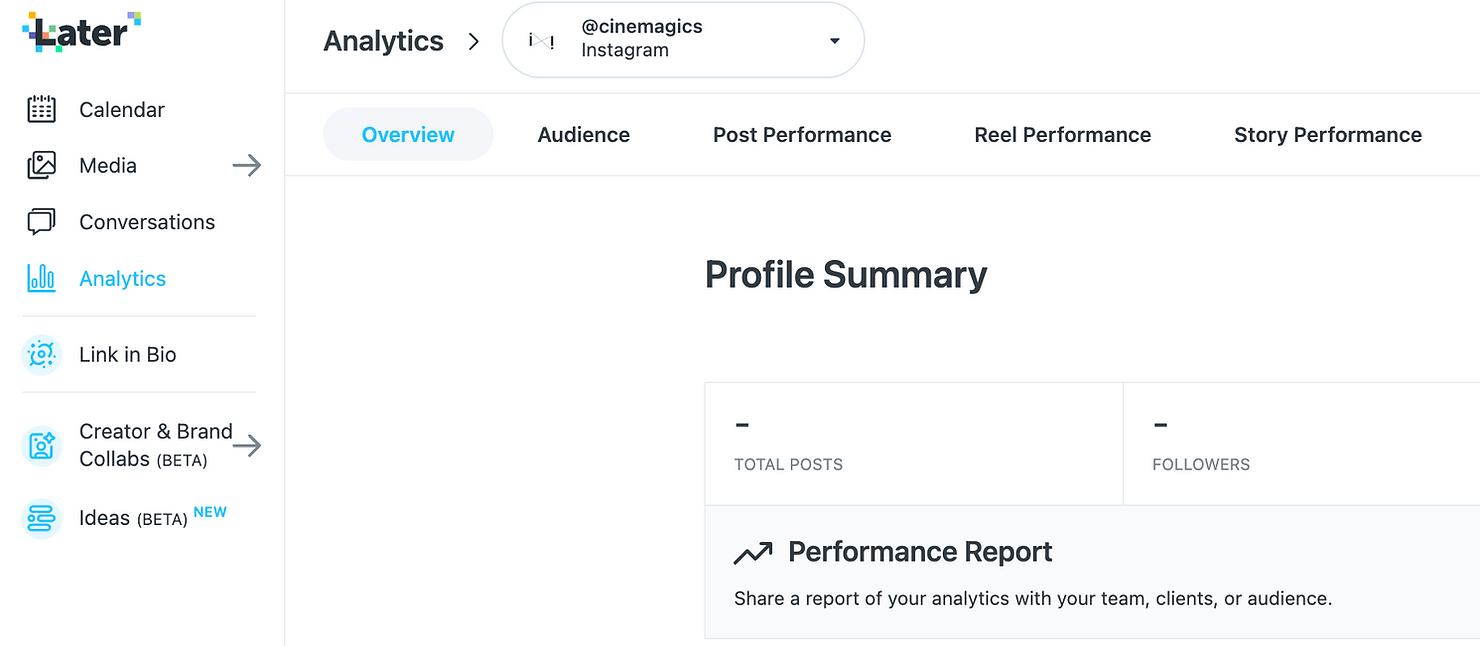This screenshot has width=1480, height=646.
Task: Switch to the Audience tab
Action: tap(584, 135)
